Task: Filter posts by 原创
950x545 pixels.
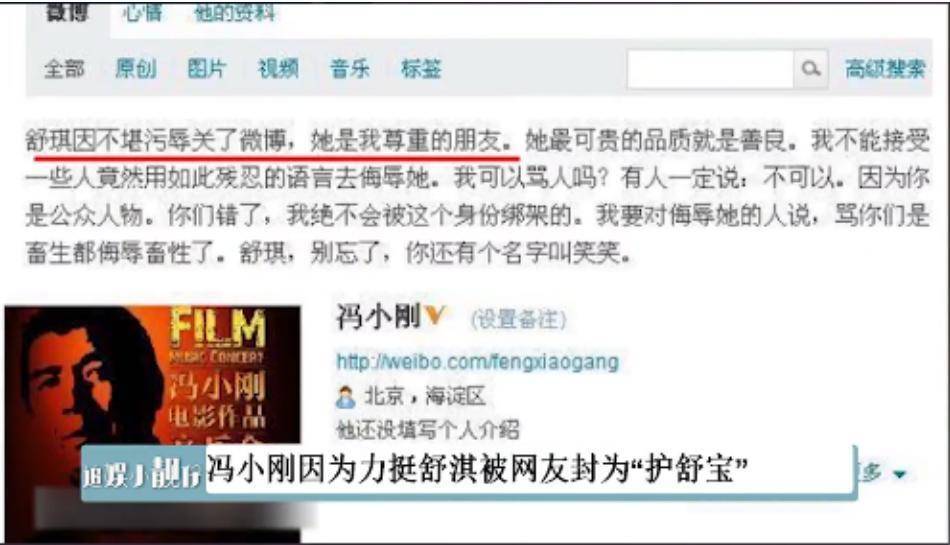Action: point(136,69)
